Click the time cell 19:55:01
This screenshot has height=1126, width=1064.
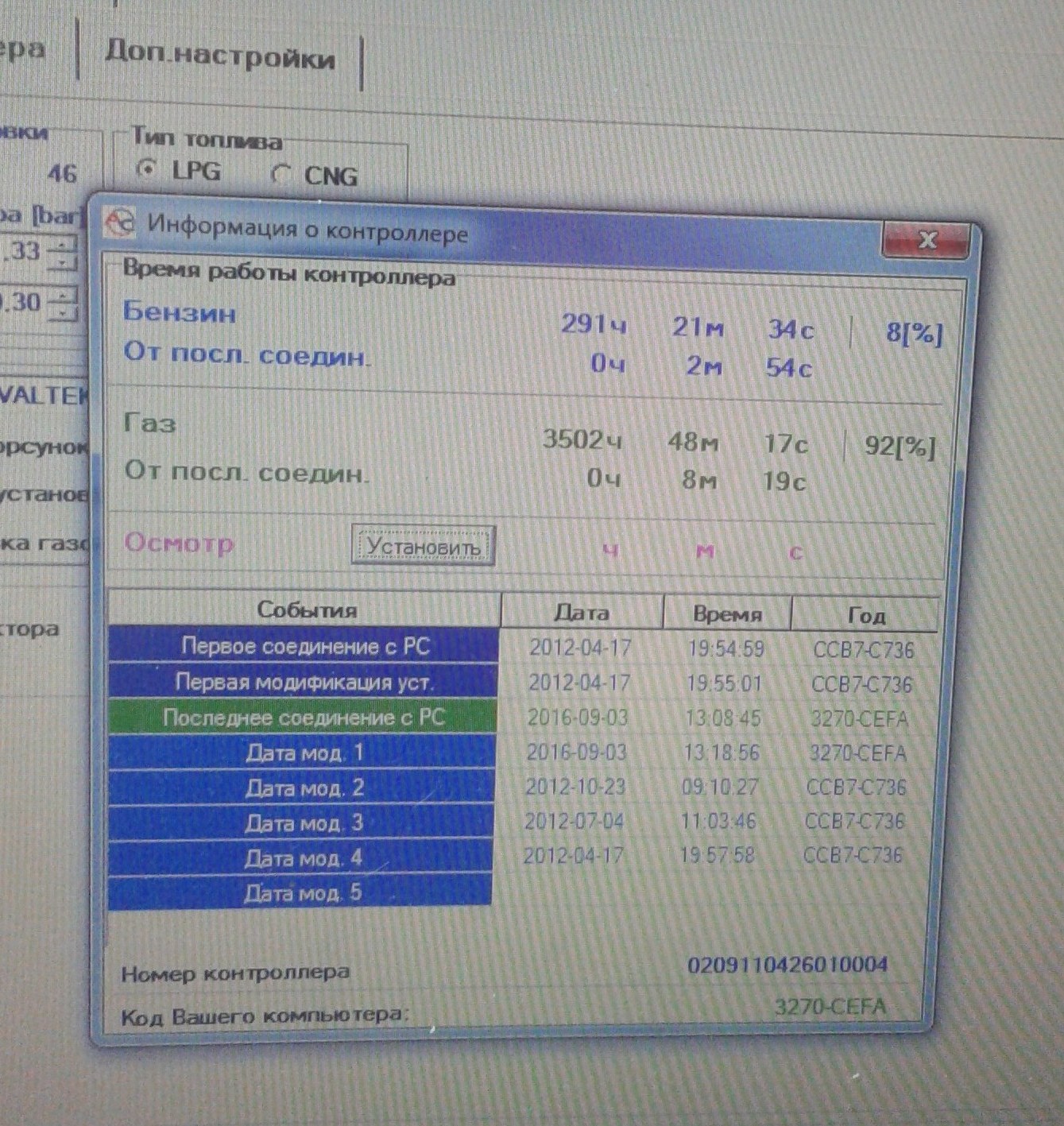coord(724,683)
